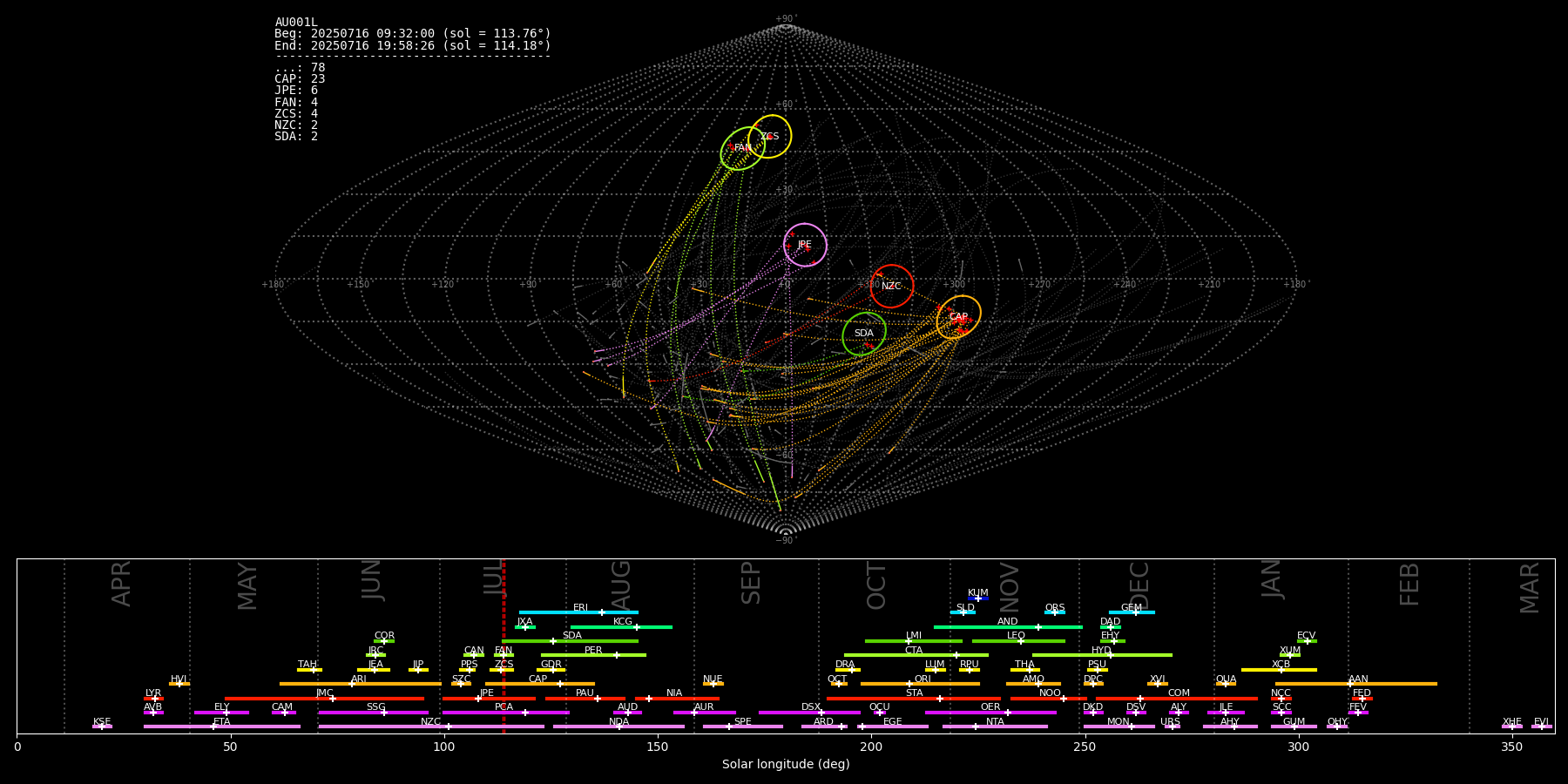
Task: Click the 'CAP: 23' legend count
Action: (300, 79)
